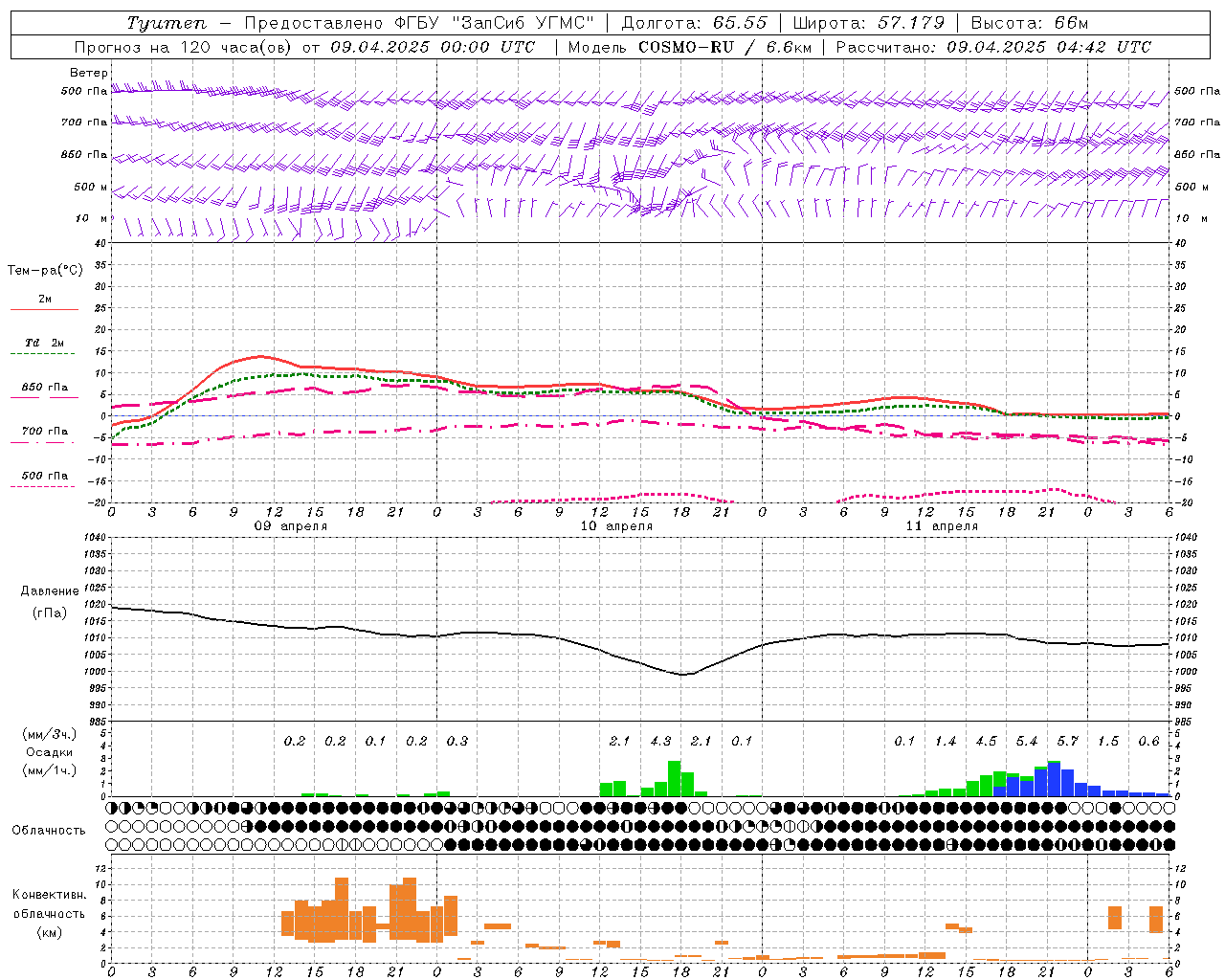Click the '11 апреля' date label
The width and height of the screenshot is (1225, 980).
click(942, 526)
